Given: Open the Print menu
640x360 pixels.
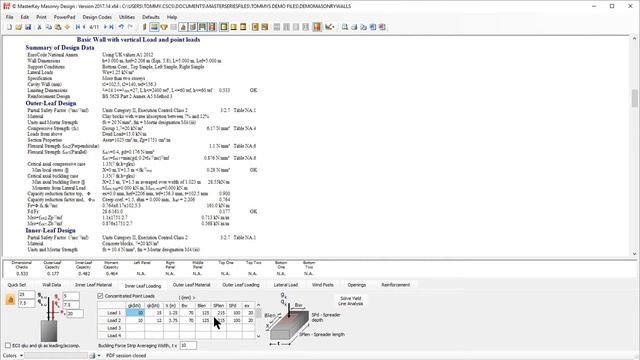Looking at the screenshot, I should coord(41,17).
